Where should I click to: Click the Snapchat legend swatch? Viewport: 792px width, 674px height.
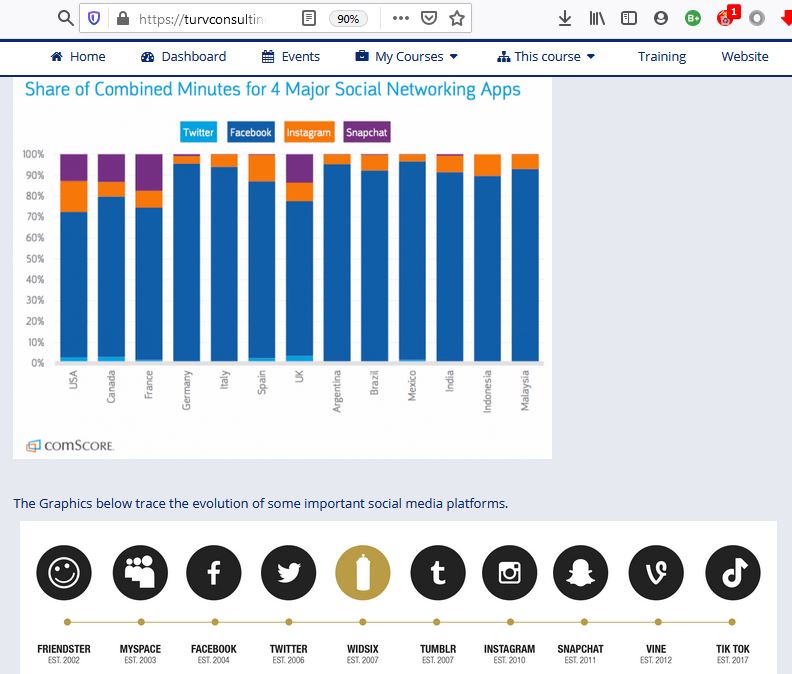[x=367, y=132]
